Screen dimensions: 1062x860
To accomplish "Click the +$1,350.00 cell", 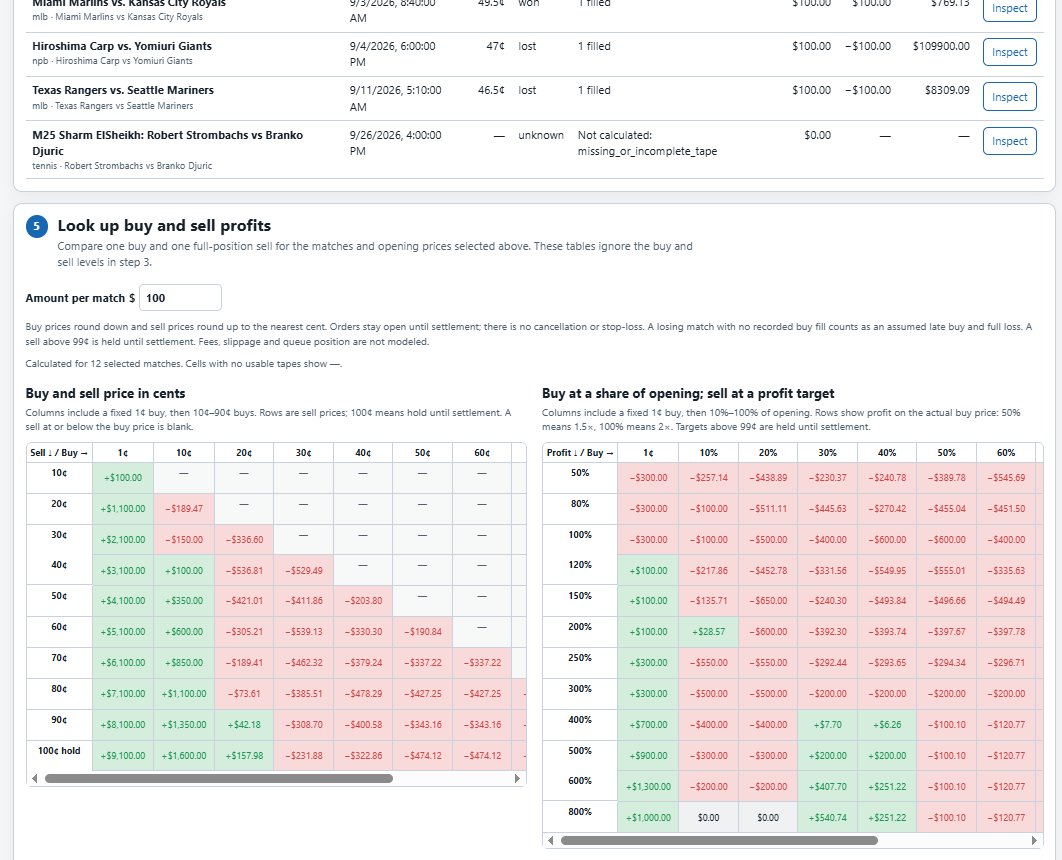I will click(x=184, y=725).
